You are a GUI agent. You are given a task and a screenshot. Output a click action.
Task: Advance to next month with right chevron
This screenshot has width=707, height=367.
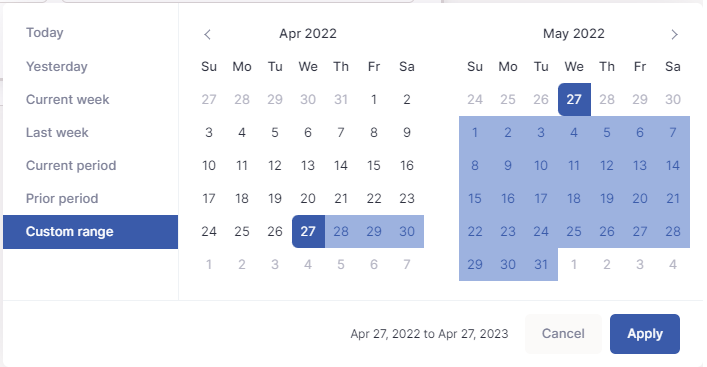(x=674, y=34)
